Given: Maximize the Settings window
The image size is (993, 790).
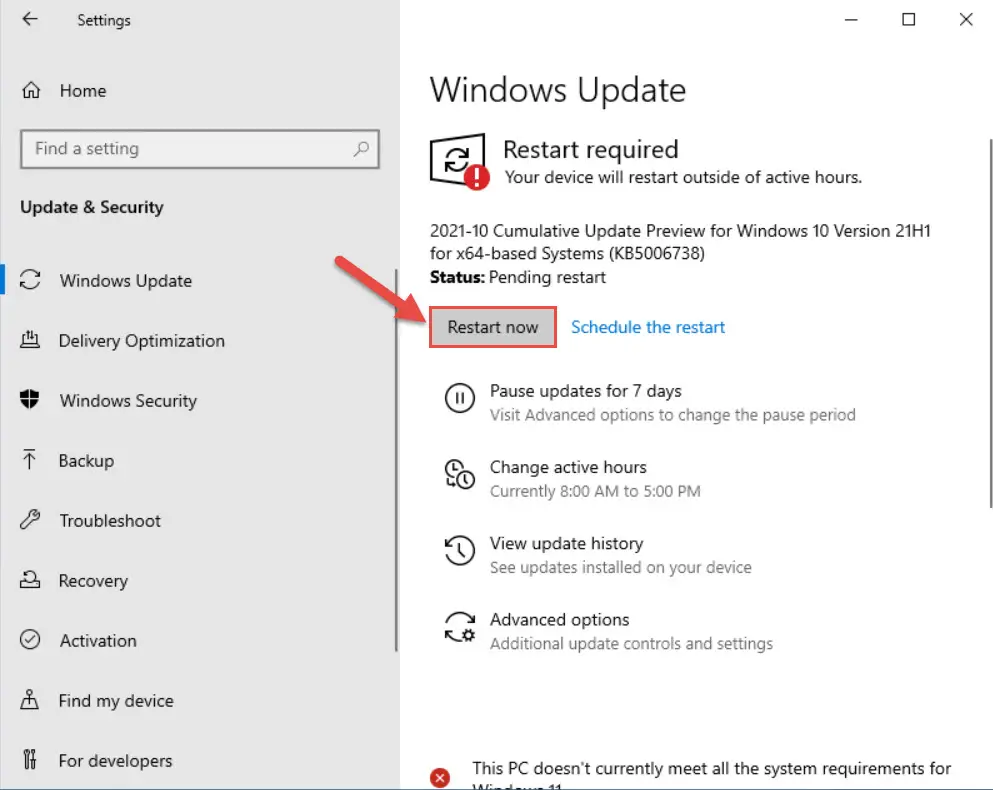Looking at the screenshot, I should [908, 20].
